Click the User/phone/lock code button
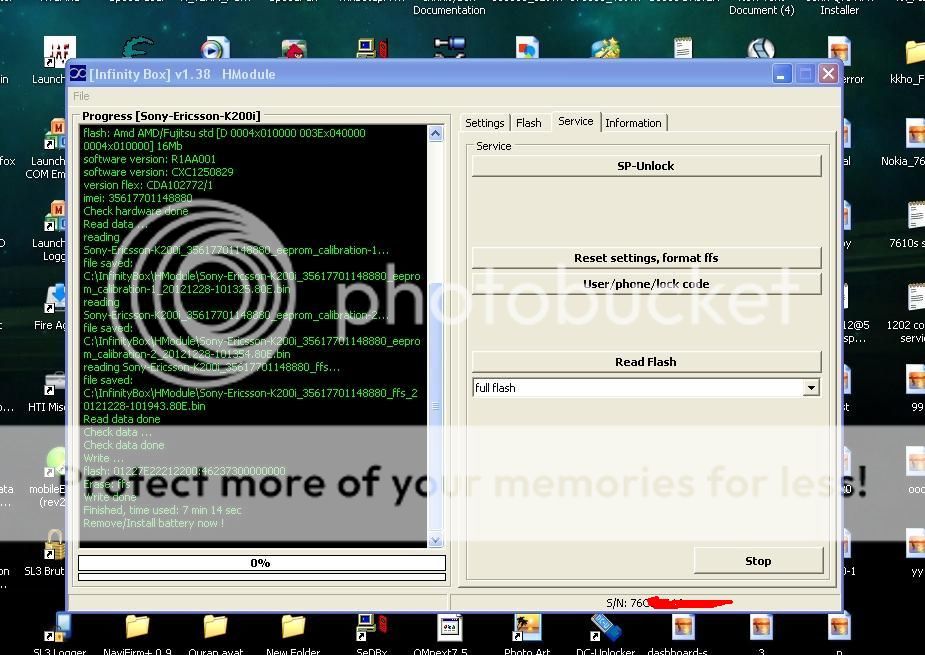 [646, 284]
